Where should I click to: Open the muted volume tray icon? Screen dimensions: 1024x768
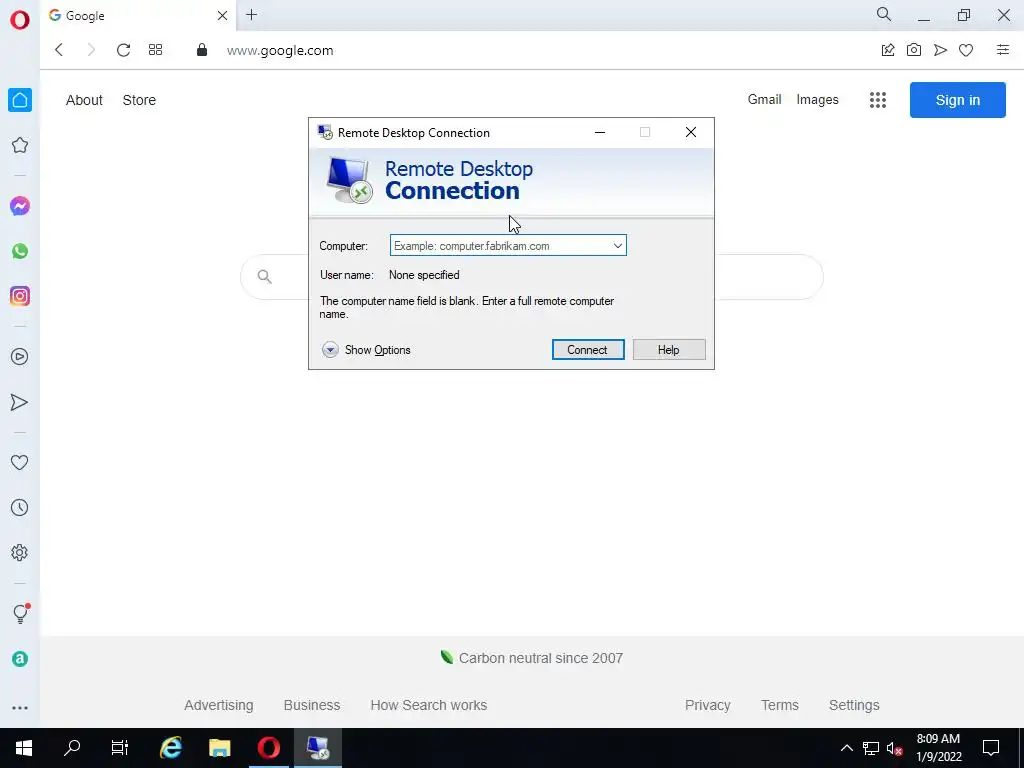[894, 748]
